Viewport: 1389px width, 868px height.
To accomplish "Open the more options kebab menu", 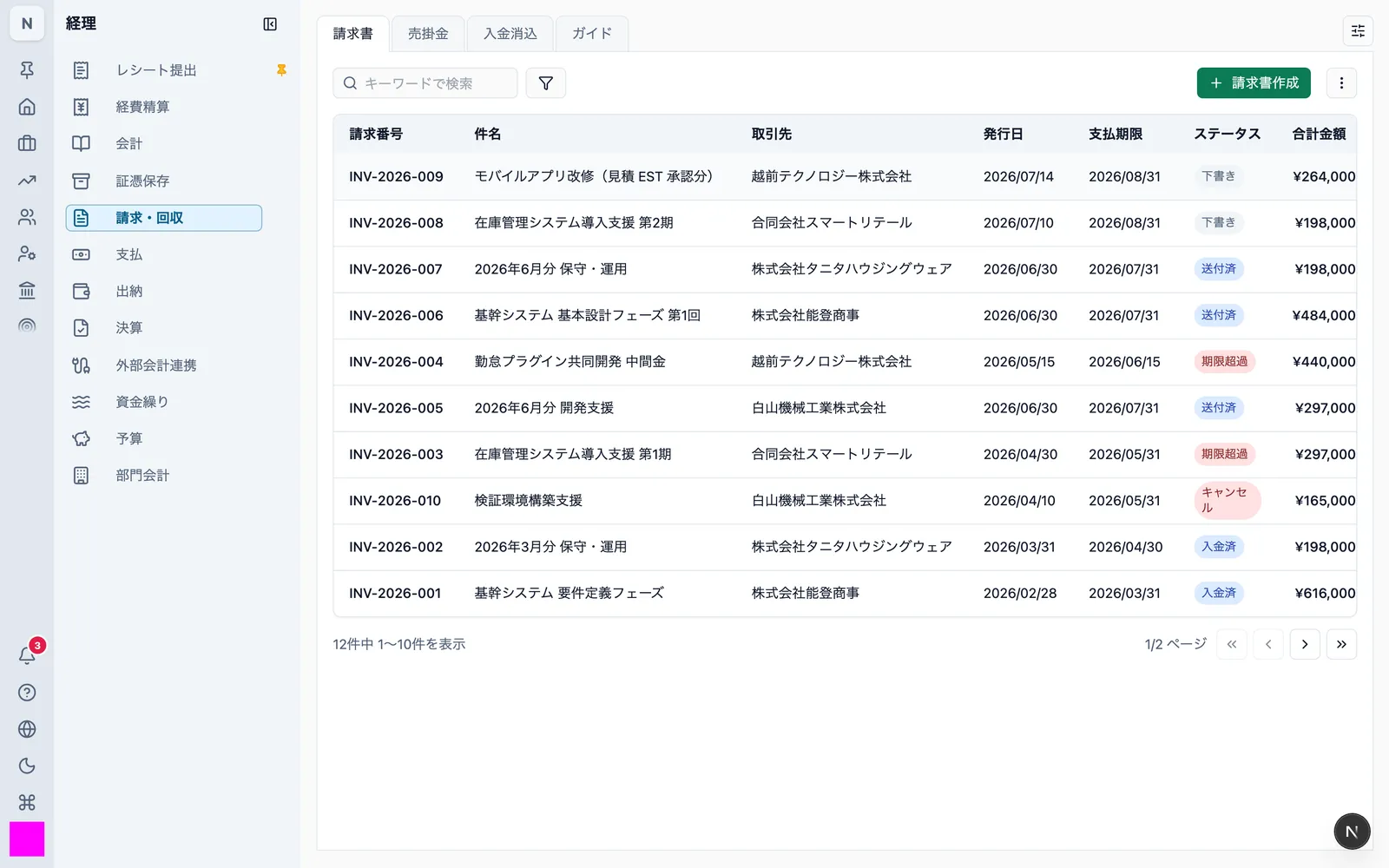I will [x=1341, y=83].
